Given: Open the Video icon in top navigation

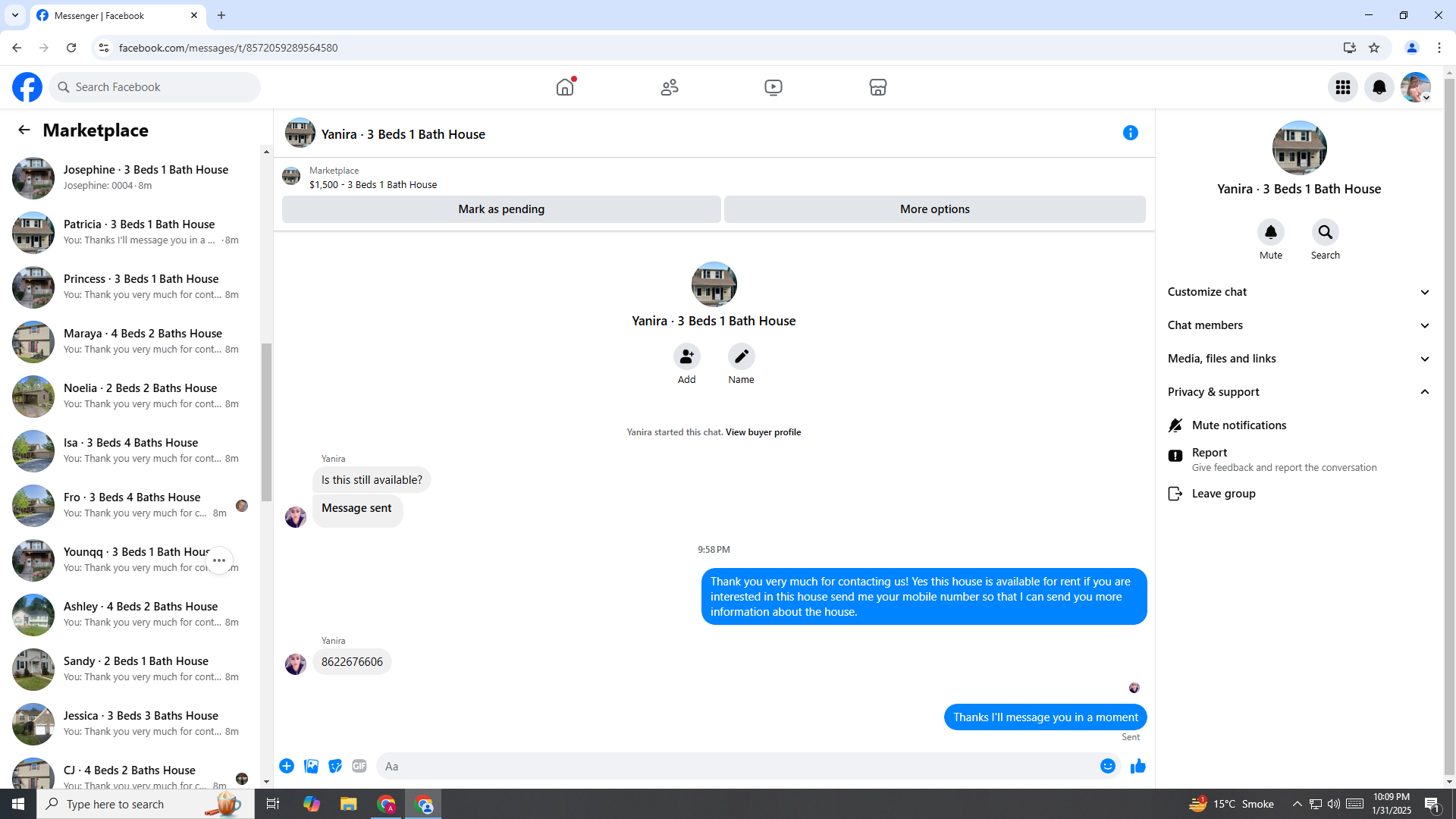Looking at the screenshot, I should (773, 87).
